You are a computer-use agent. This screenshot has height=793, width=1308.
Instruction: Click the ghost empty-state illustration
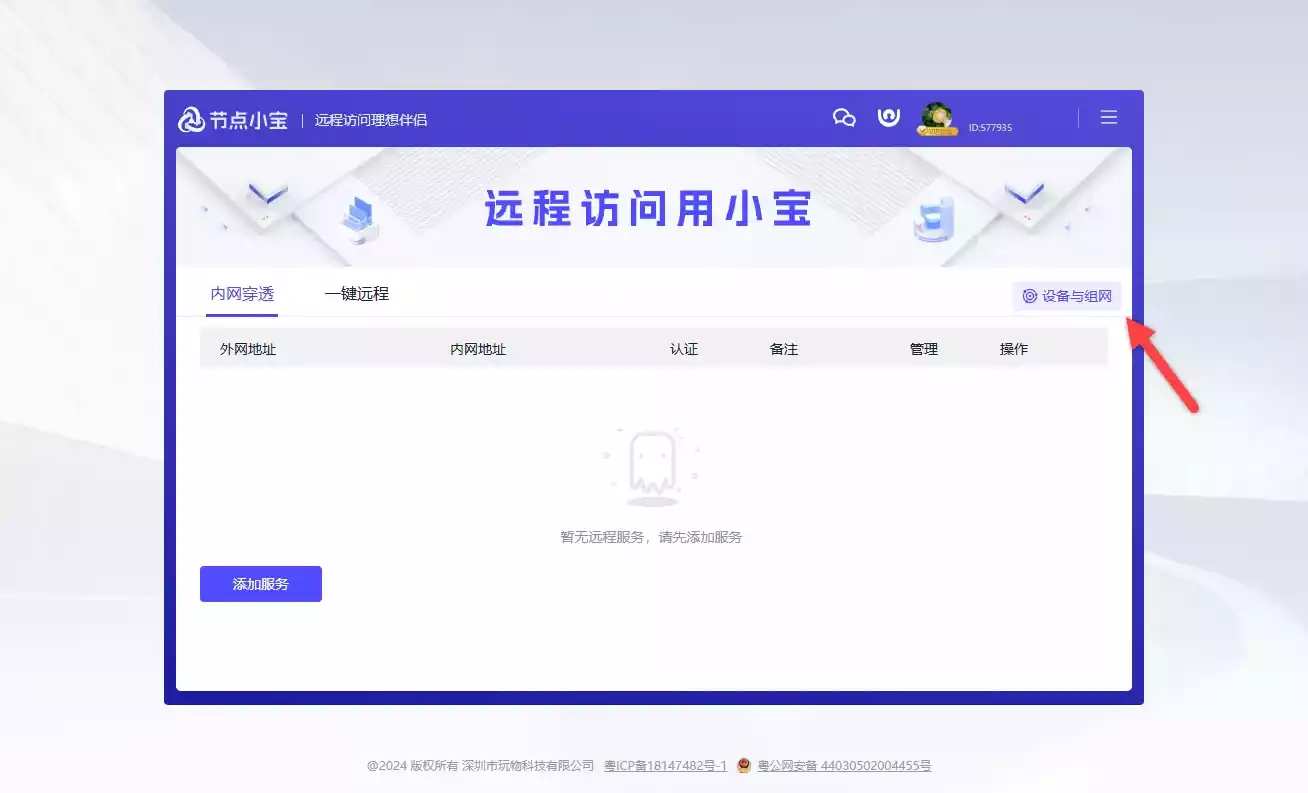[x=651, y=466]
